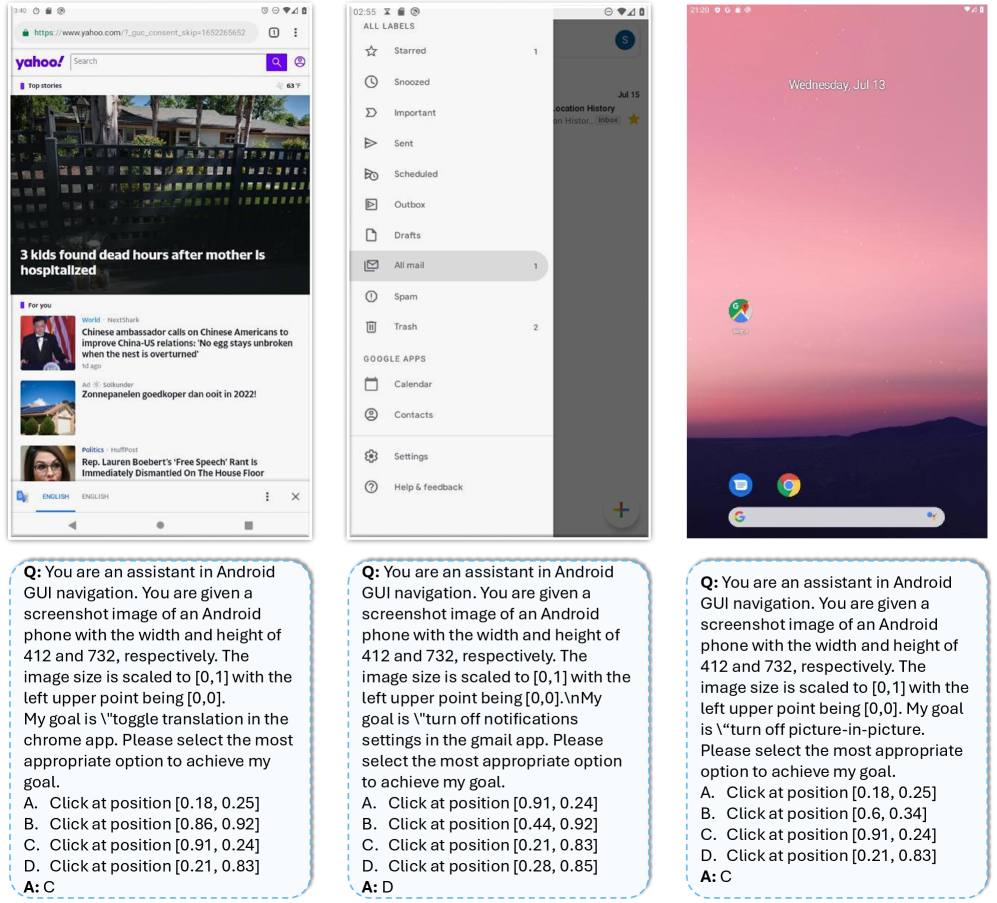Open the Yahoo profile account icon
Image resolution: width=997 pixels, height=903 pixels.
click(300, 62)
